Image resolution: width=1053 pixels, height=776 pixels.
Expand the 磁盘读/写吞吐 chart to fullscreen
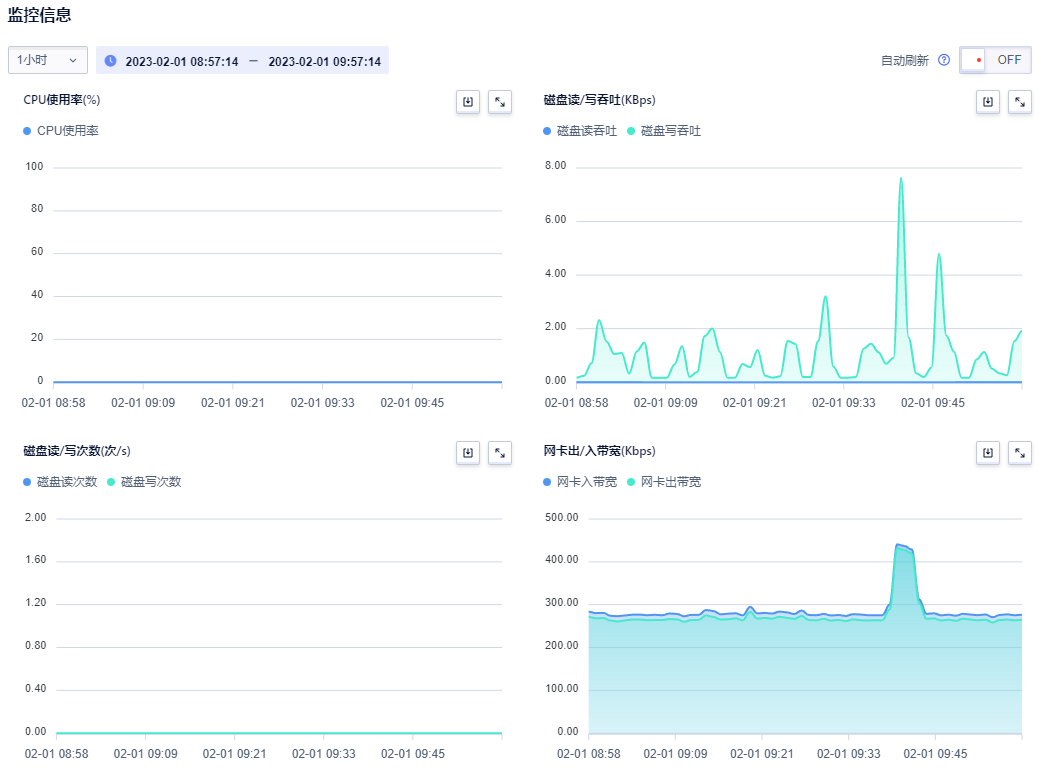pos(1019,102)
